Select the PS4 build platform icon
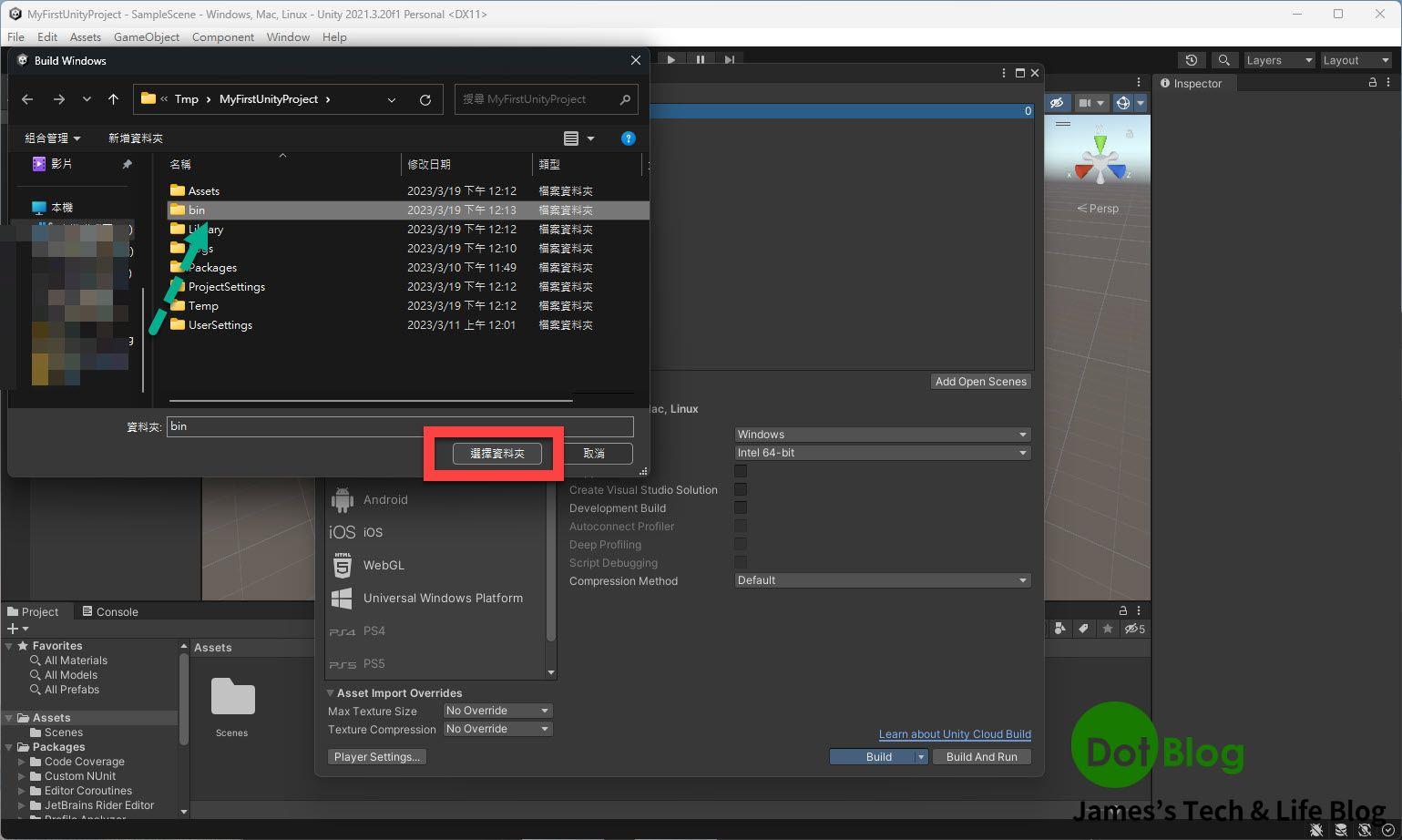This screenshot has height=840, width=1402. tap(342, 630)
